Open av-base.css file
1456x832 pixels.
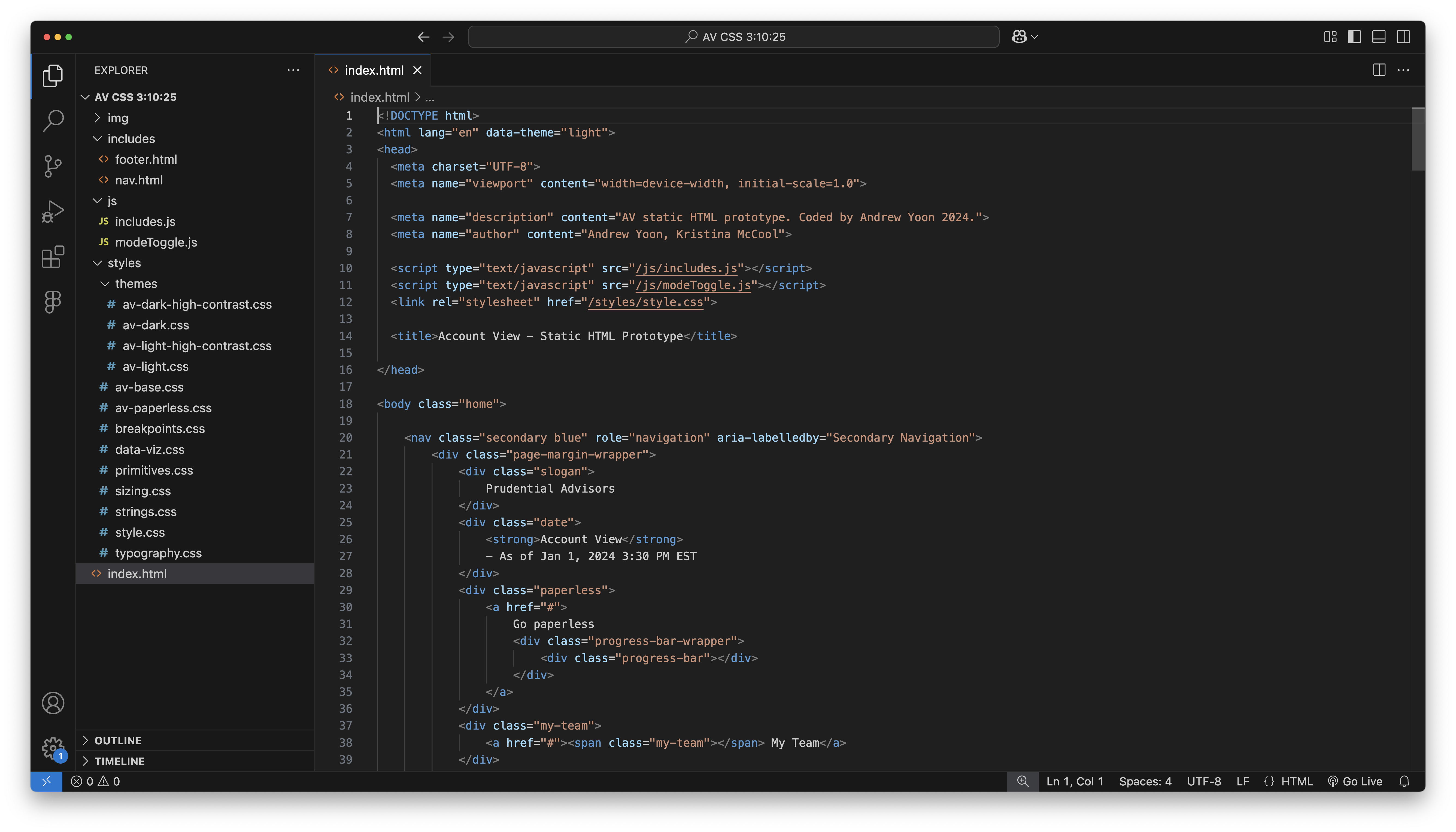click(195, 387)
